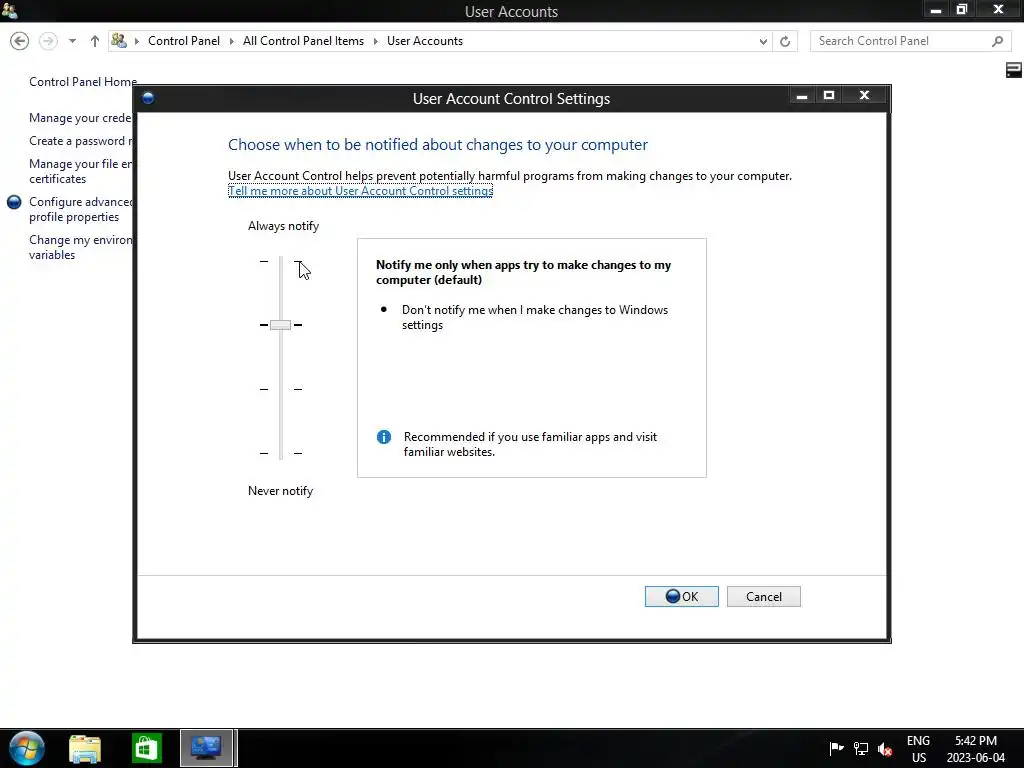The image size is (1024, 768).
Task: Refresh the Control Panel view
Action: tap(785, 41)
